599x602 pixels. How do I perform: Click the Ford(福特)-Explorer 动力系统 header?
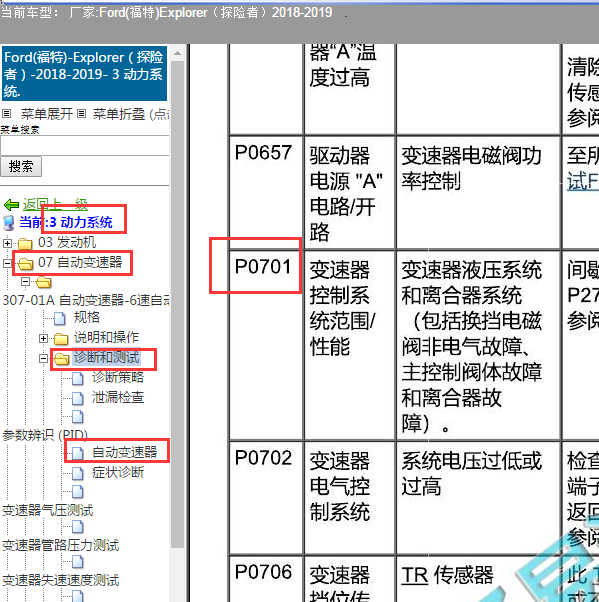click(x=84, y=74)
